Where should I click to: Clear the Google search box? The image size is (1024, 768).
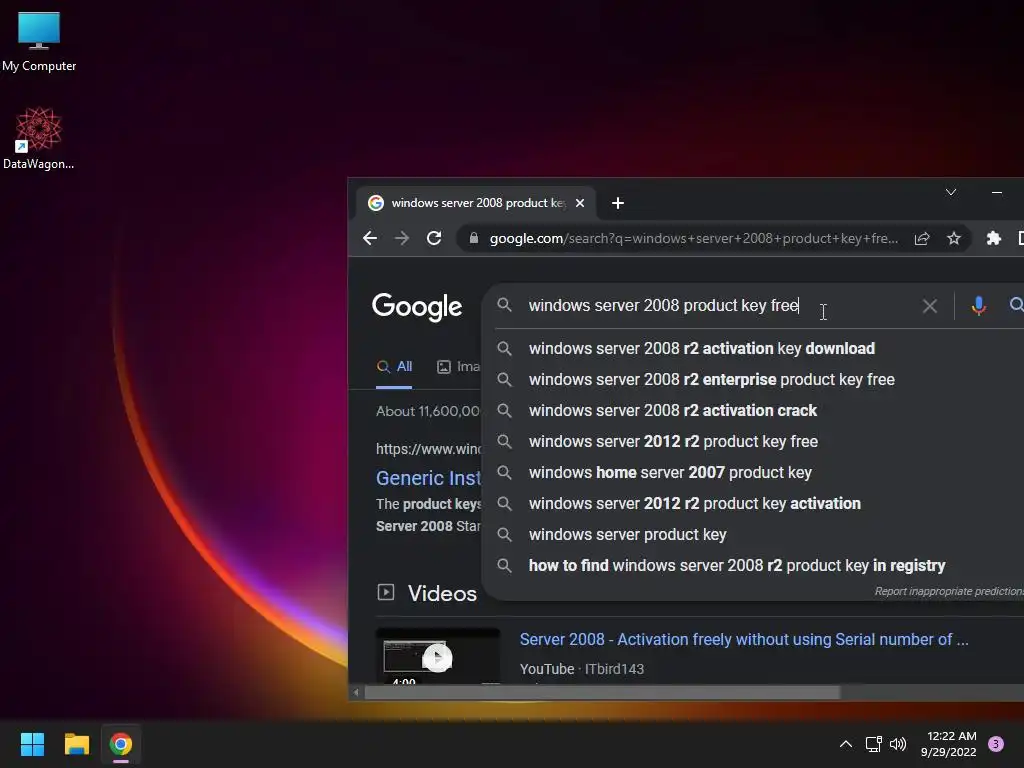tap(929, 306)
